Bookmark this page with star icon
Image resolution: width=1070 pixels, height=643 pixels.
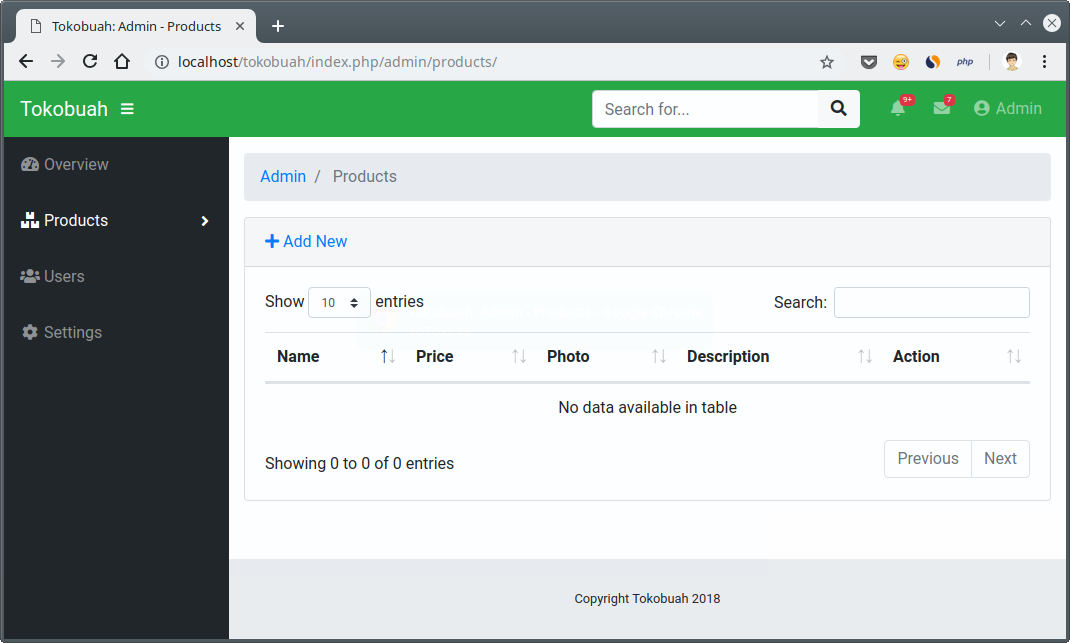(827, 62)
